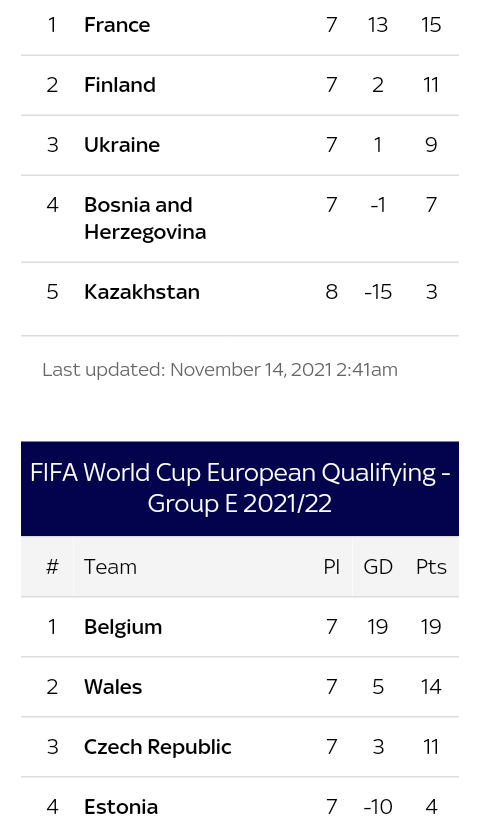Click Wales's 14 points value
Screen dimensions: 480x820
tap(431, 687)
